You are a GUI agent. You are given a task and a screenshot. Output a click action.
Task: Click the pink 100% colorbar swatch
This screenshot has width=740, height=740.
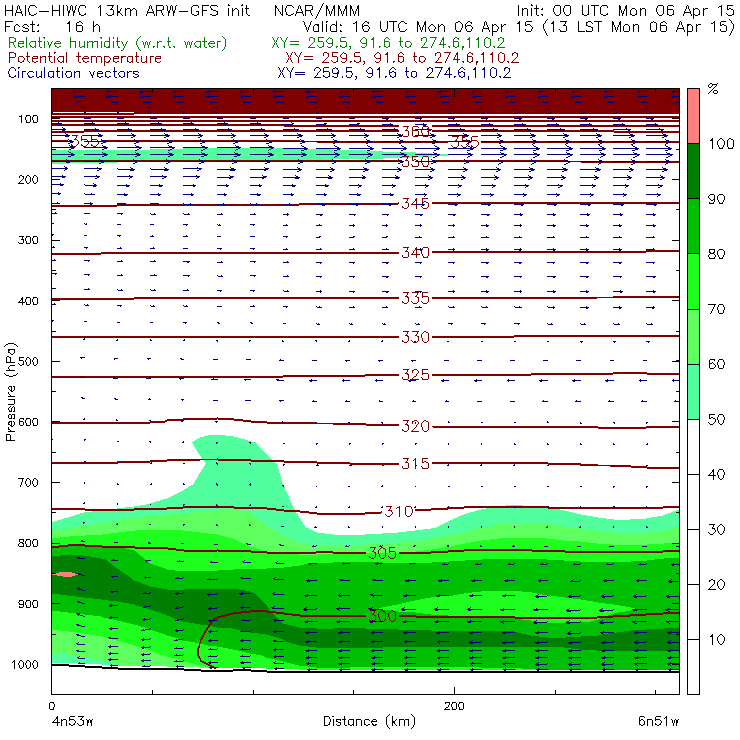[693, 116]
